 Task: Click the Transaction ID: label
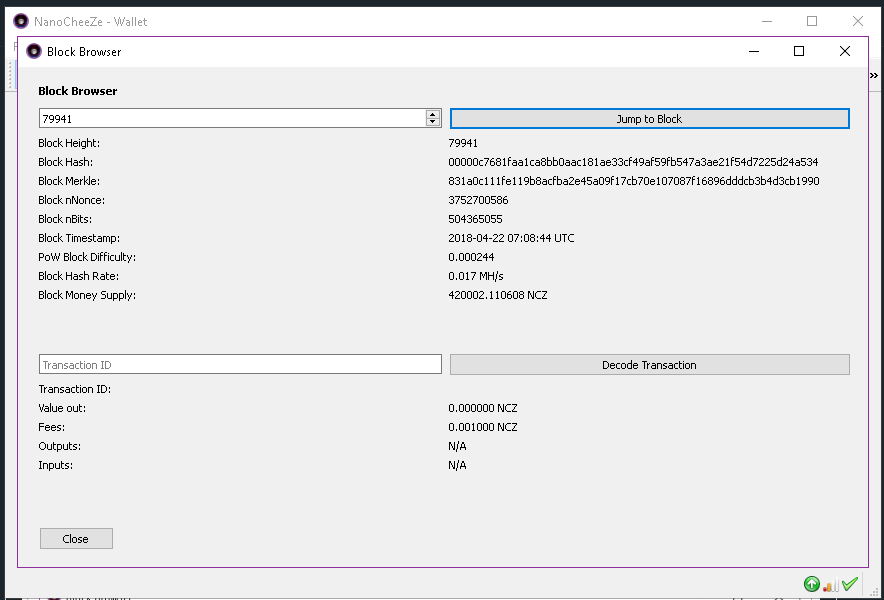click(74, 389)
